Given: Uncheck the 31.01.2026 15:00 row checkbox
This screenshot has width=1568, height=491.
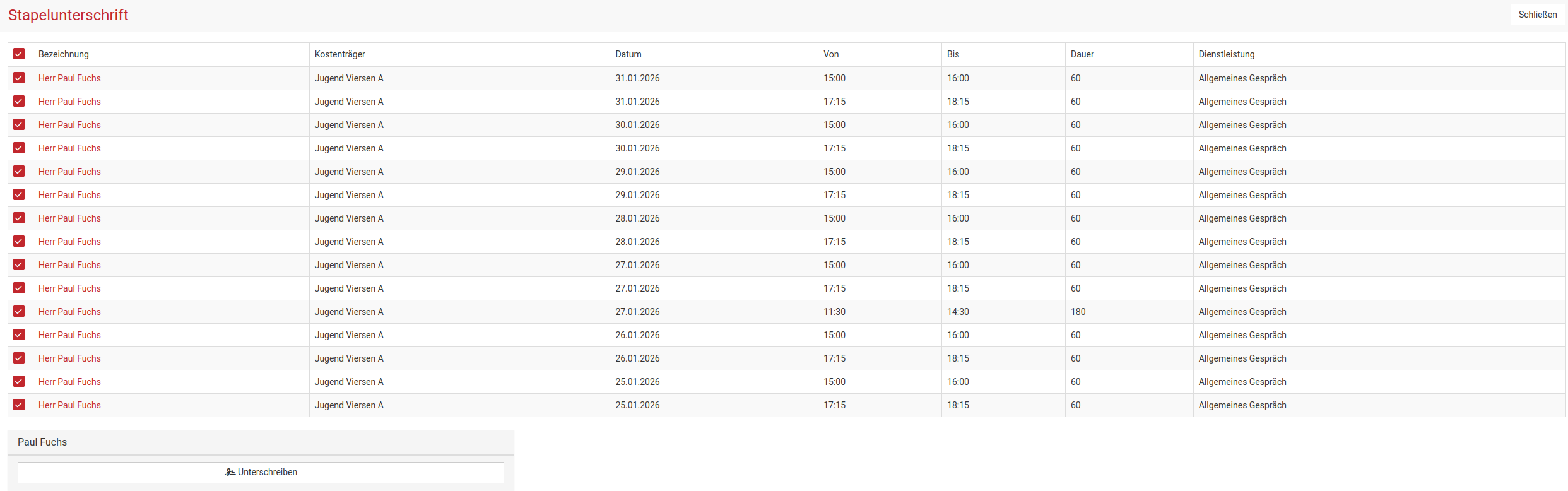Looking at the screenshot, I should click(19, 78).
